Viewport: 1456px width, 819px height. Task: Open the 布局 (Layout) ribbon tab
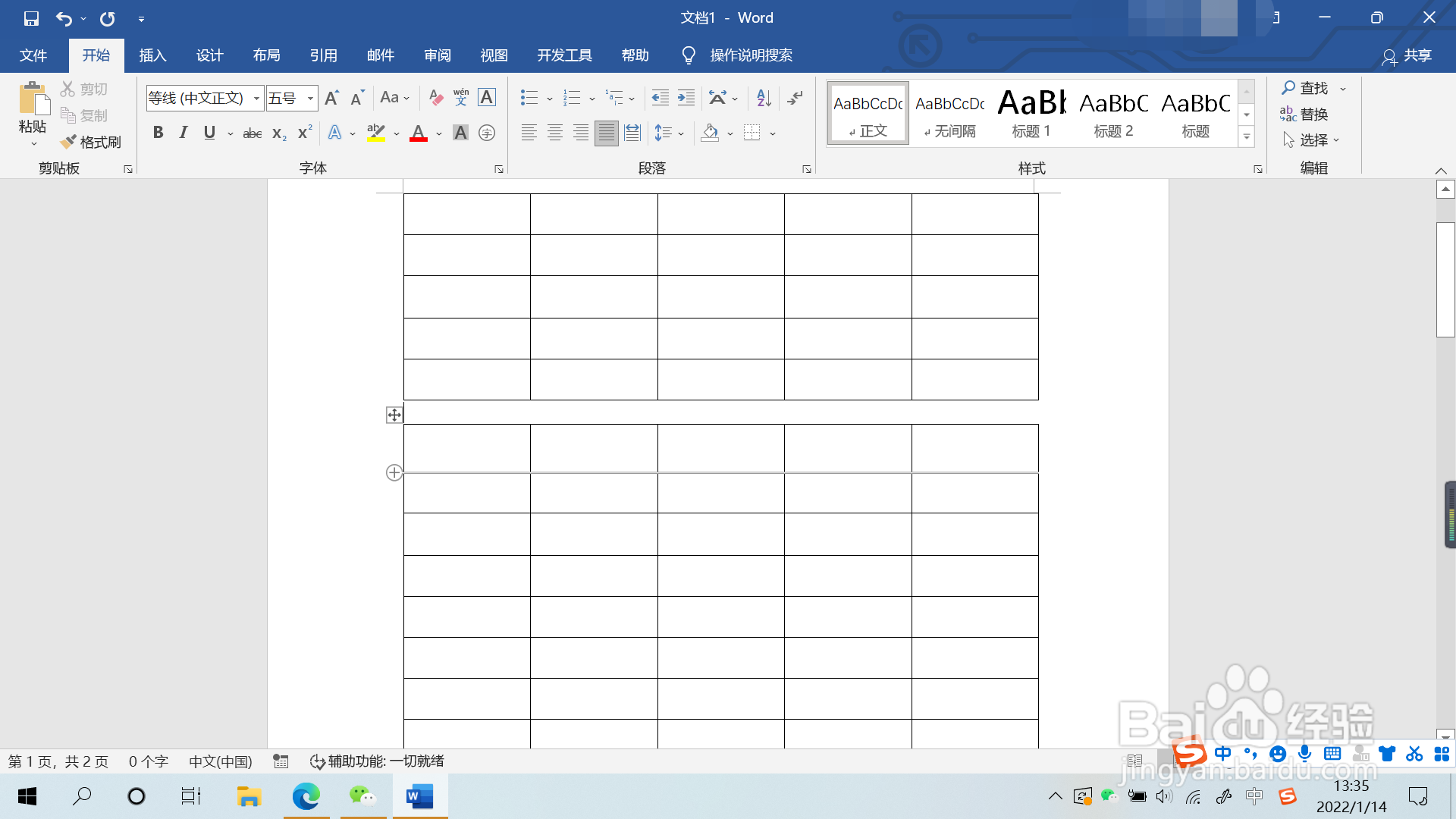266,55
